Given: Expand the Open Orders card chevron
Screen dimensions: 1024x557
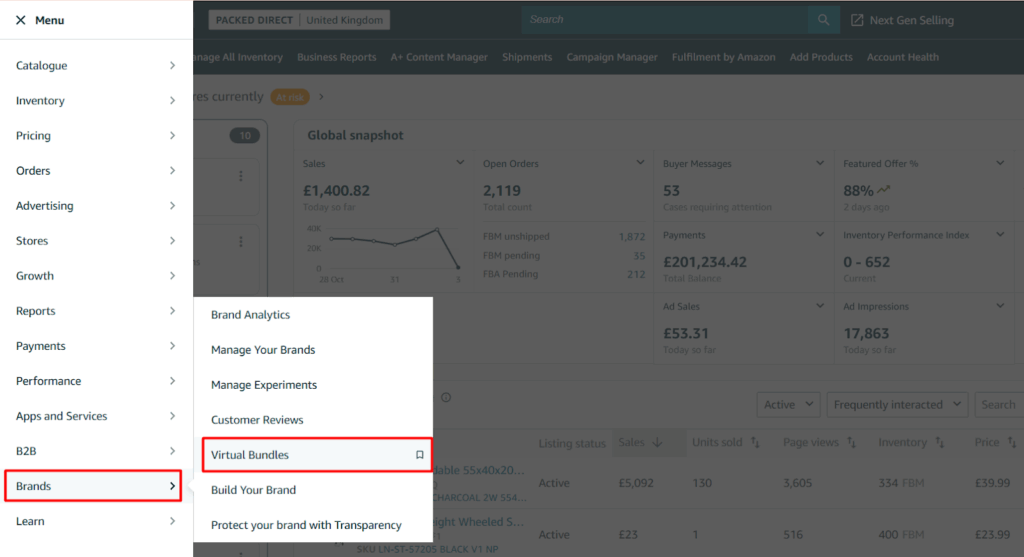Looking at the screenshot, I should [640, 163].
